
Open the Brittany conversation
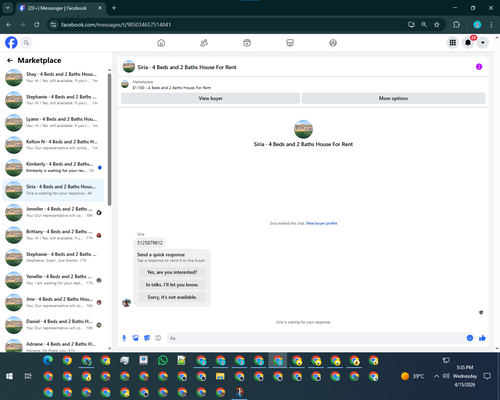[x=53, y=235]
